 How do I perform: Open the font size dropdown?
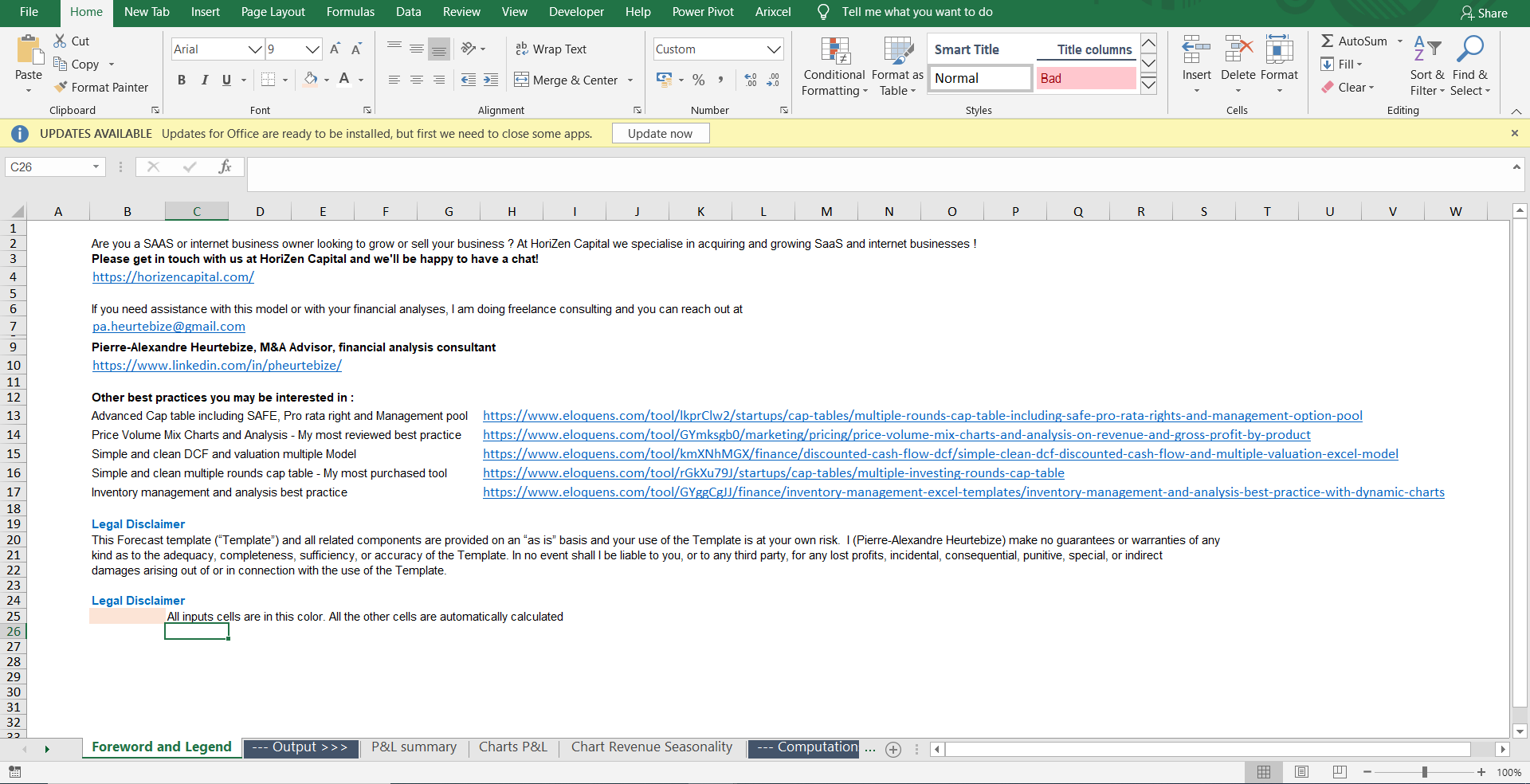312,49
